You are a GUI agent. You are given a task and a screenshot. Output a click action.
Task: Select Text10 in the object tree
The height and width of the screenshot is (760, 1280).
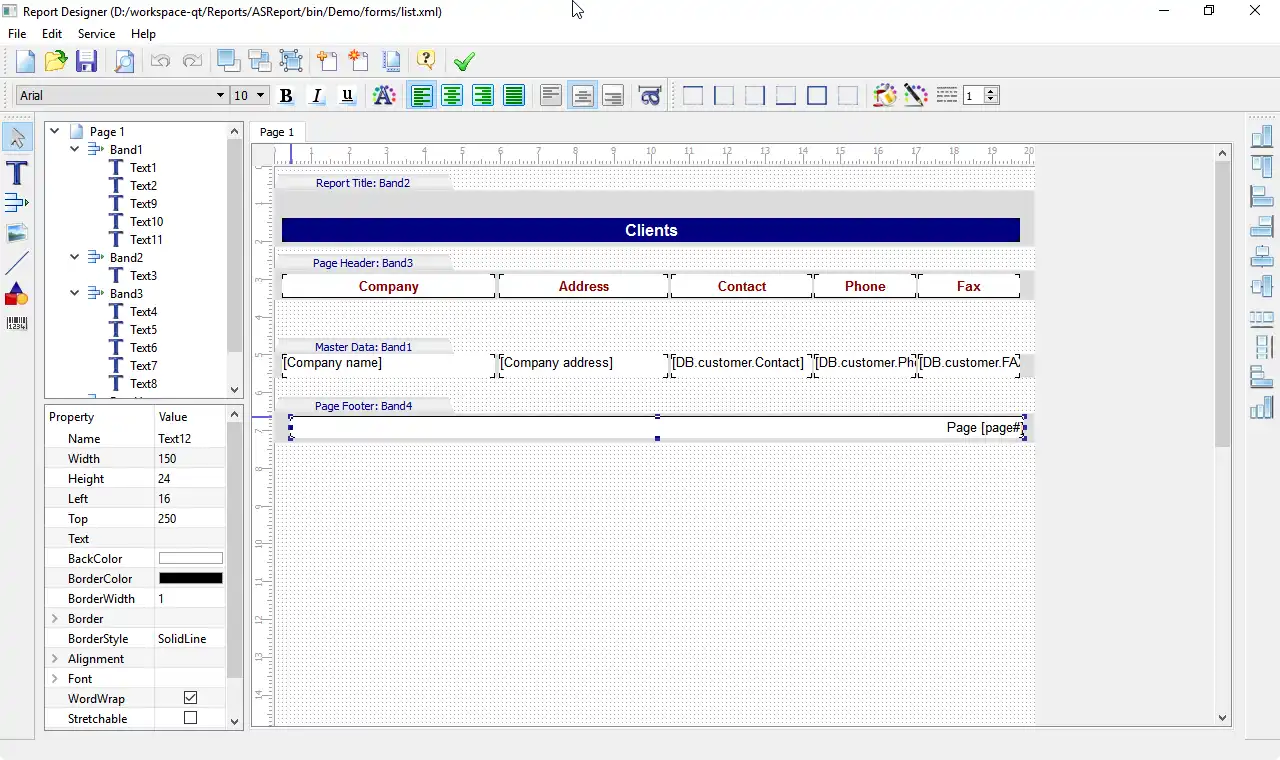click(146, 221)
